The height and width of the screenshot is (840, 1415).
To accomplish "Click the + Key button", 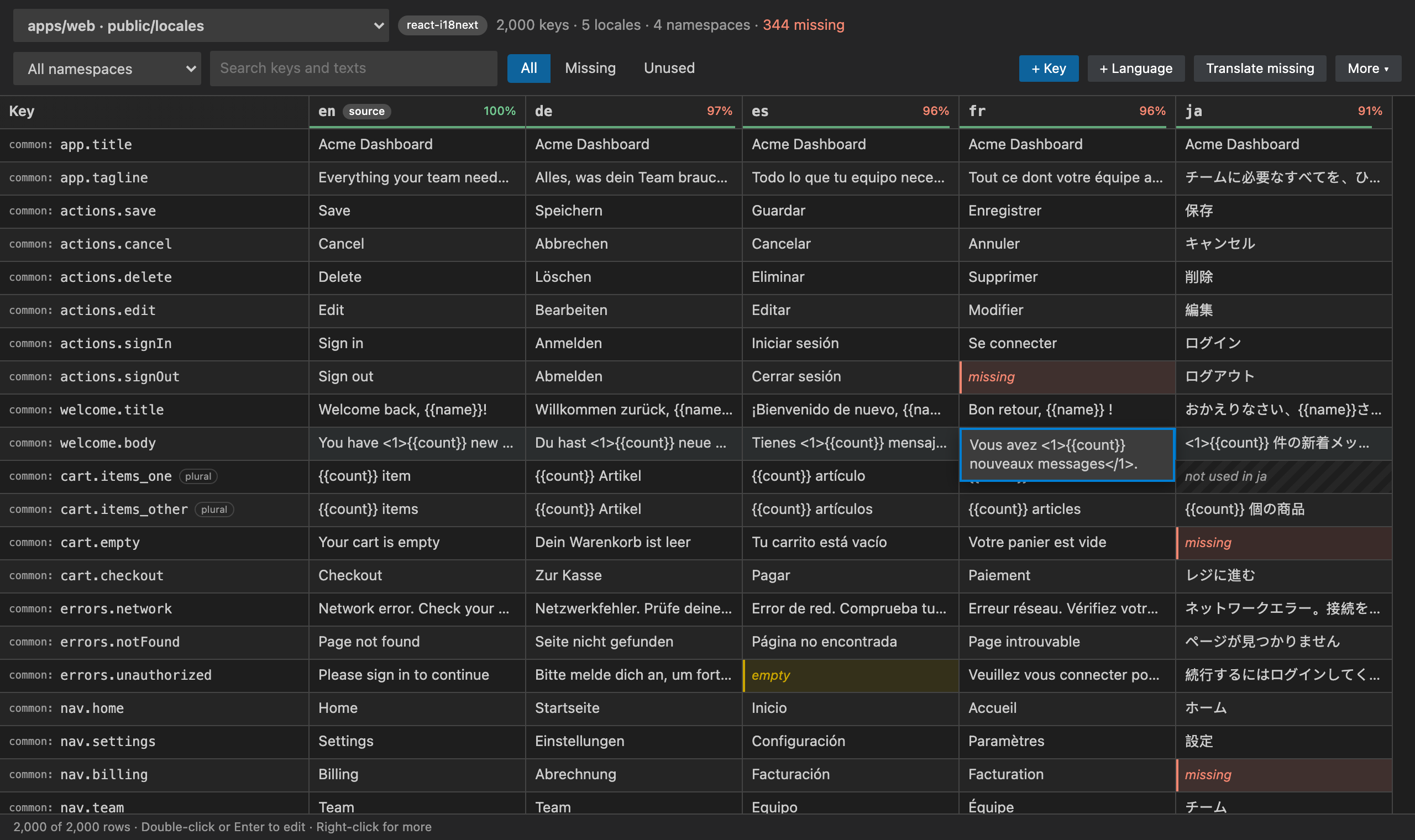I will [1049, 69].
